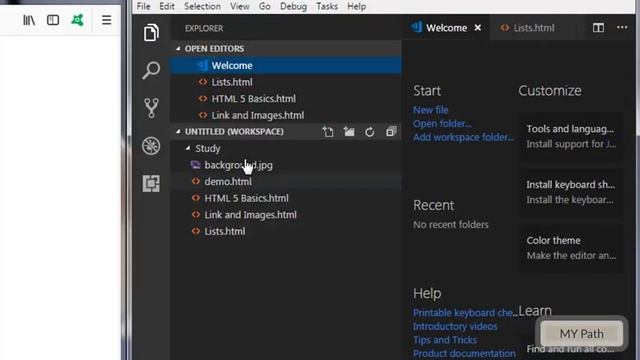Open the Extensions view in activity bar
The height and width of the screenshot is (360, 640).
tap(151, 183)
